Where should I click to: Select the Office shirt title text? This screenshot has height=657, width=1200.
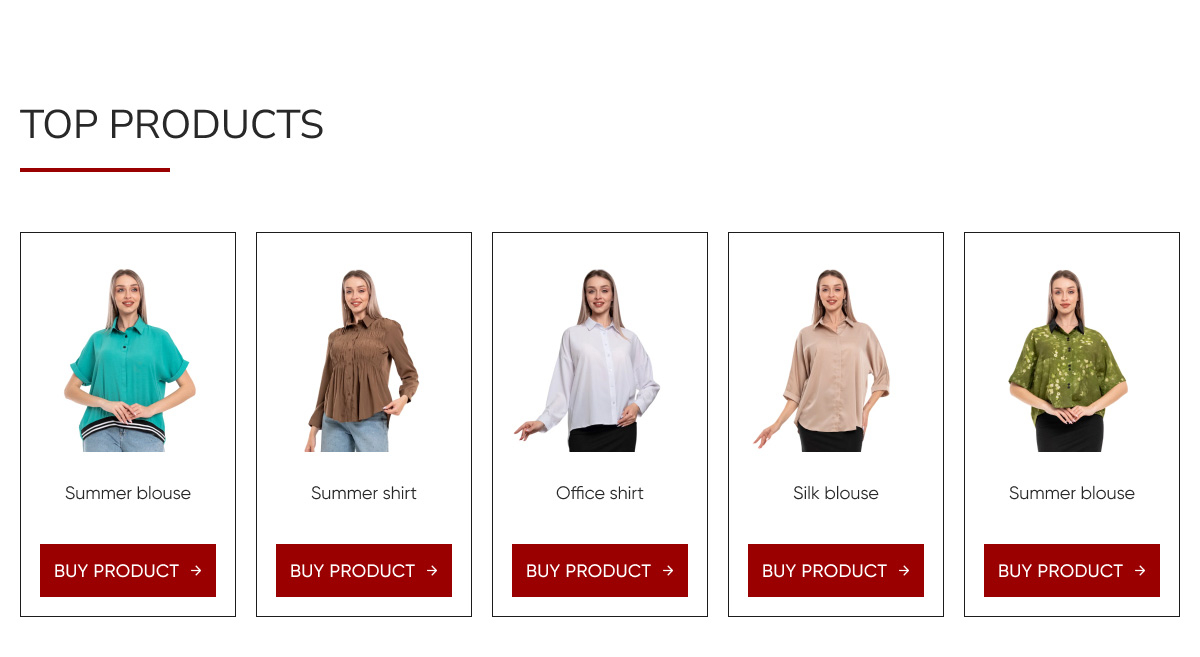(x=600, y=493)
